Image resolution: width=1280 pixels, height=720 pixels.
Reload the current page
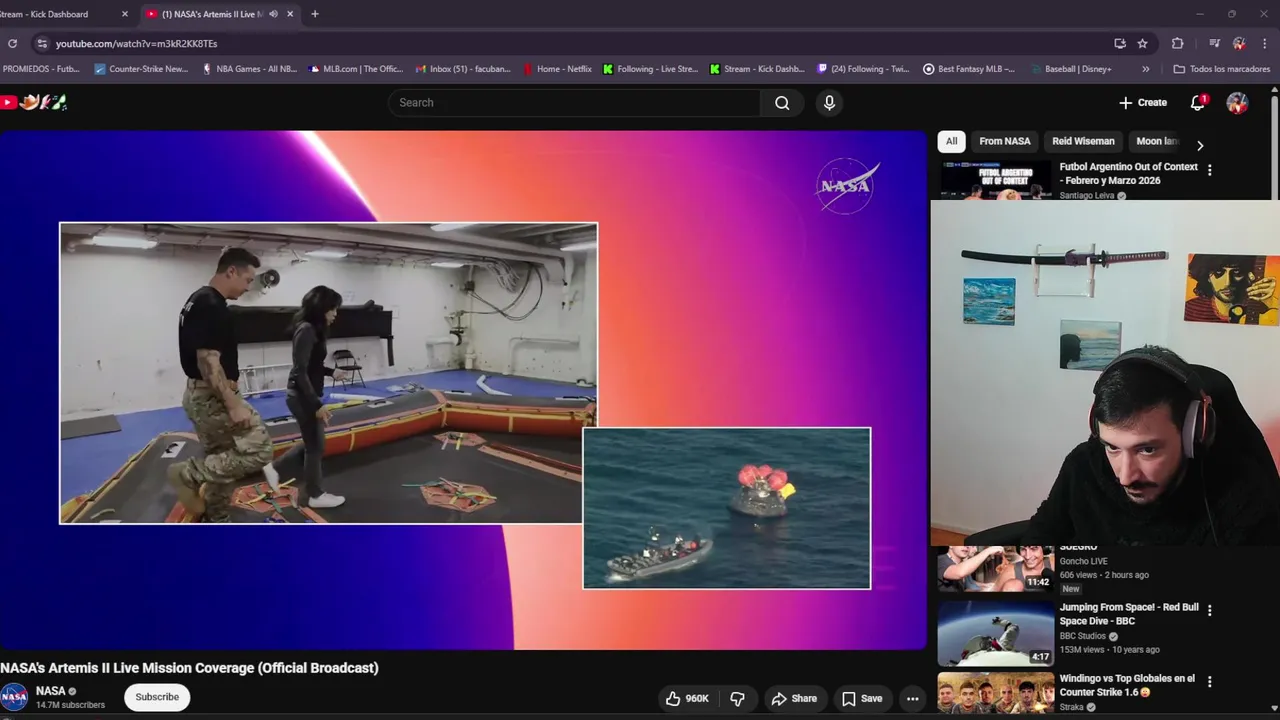click(x=12, y=43)
